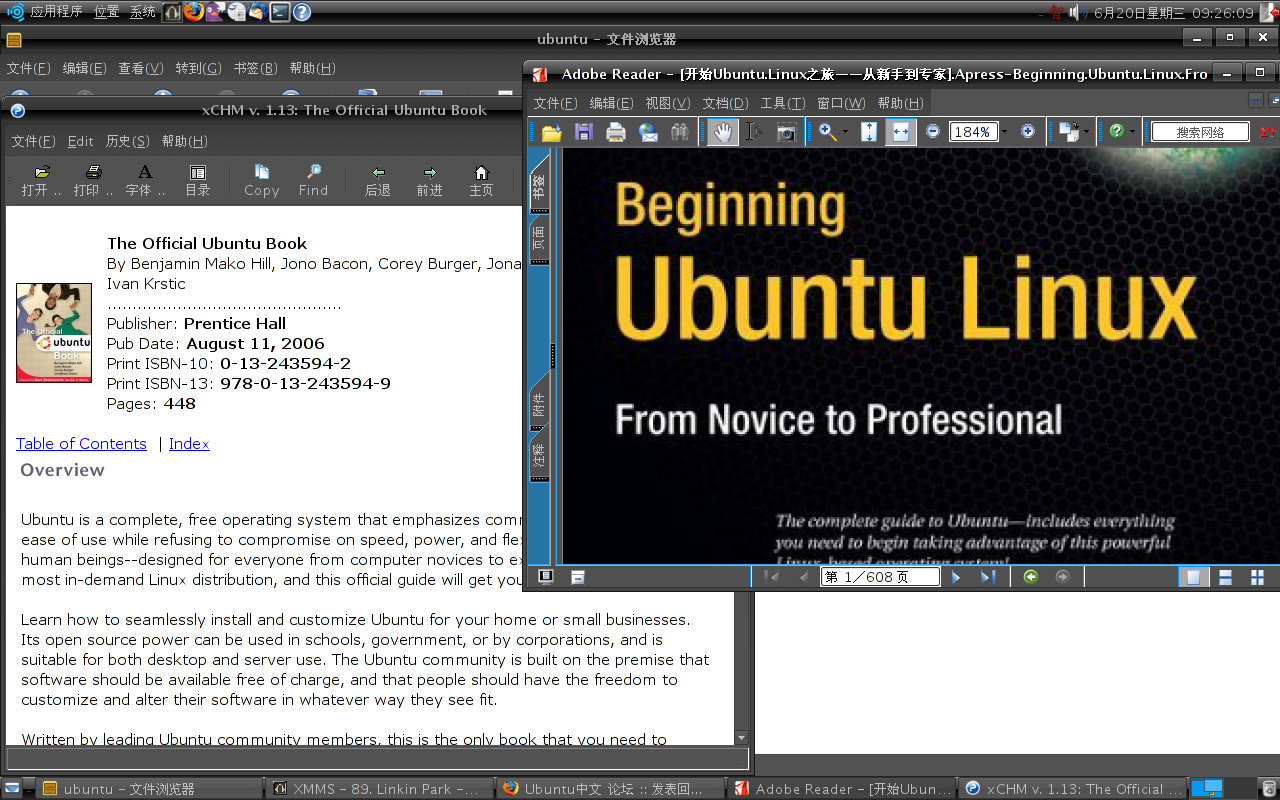The image size is (1280, 800).
Task: Open the Edit menu in xCHM
Action: (80, 141)
